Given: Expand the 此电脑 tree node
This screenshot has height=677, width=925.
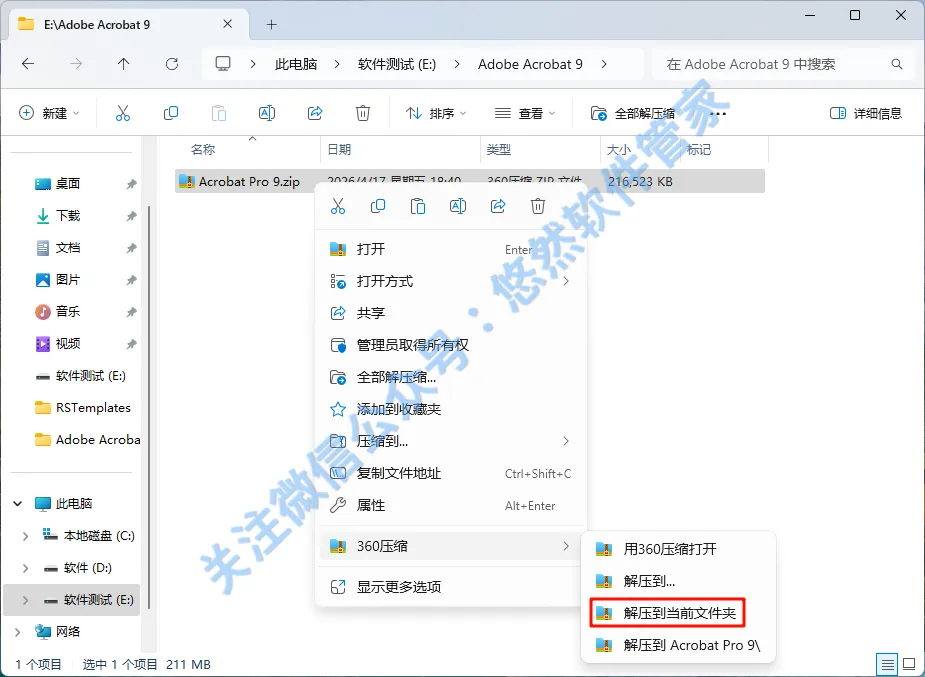Looking at the screenshot, I should pos(18,504).
